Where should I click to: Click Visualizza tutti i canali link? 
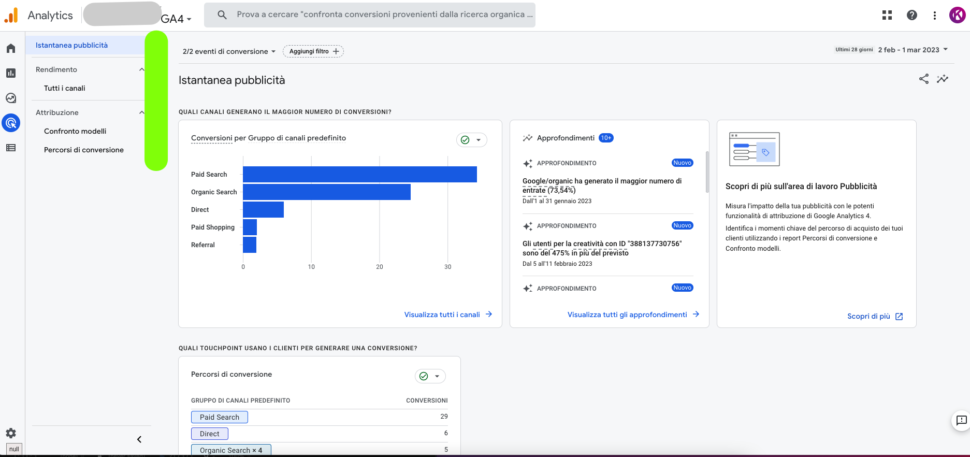point(442,314)
